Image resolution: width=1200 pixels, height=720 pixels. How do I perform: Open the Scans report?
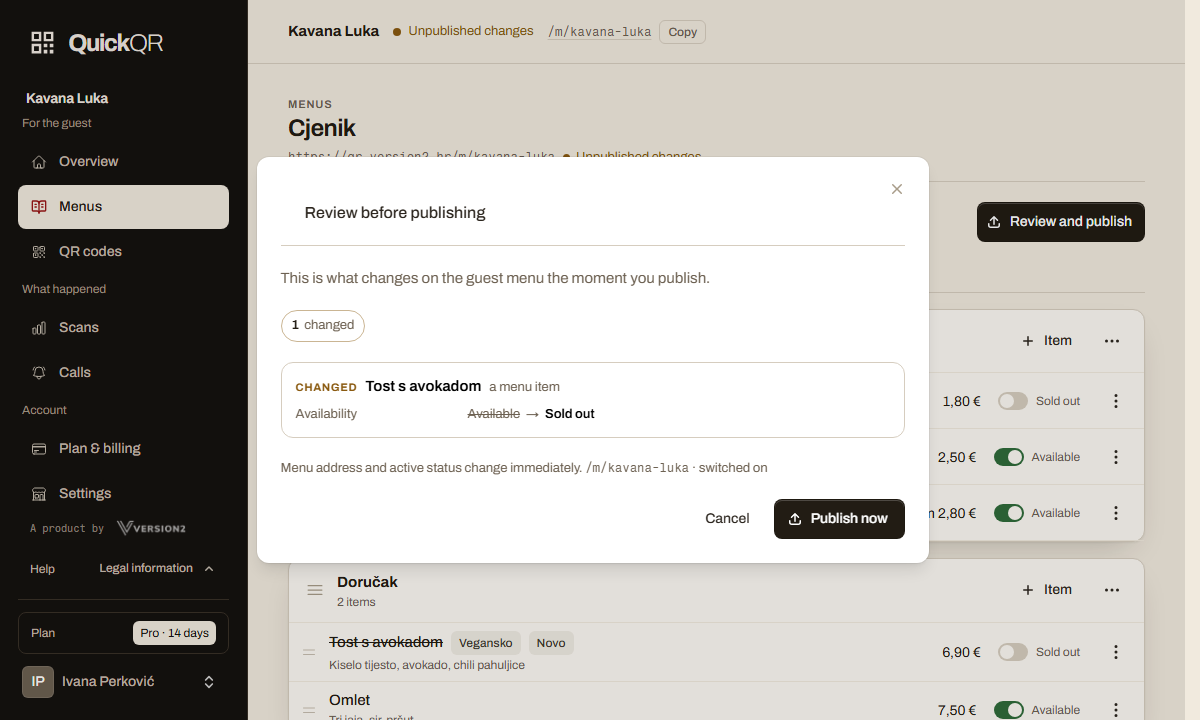[123, 327]
